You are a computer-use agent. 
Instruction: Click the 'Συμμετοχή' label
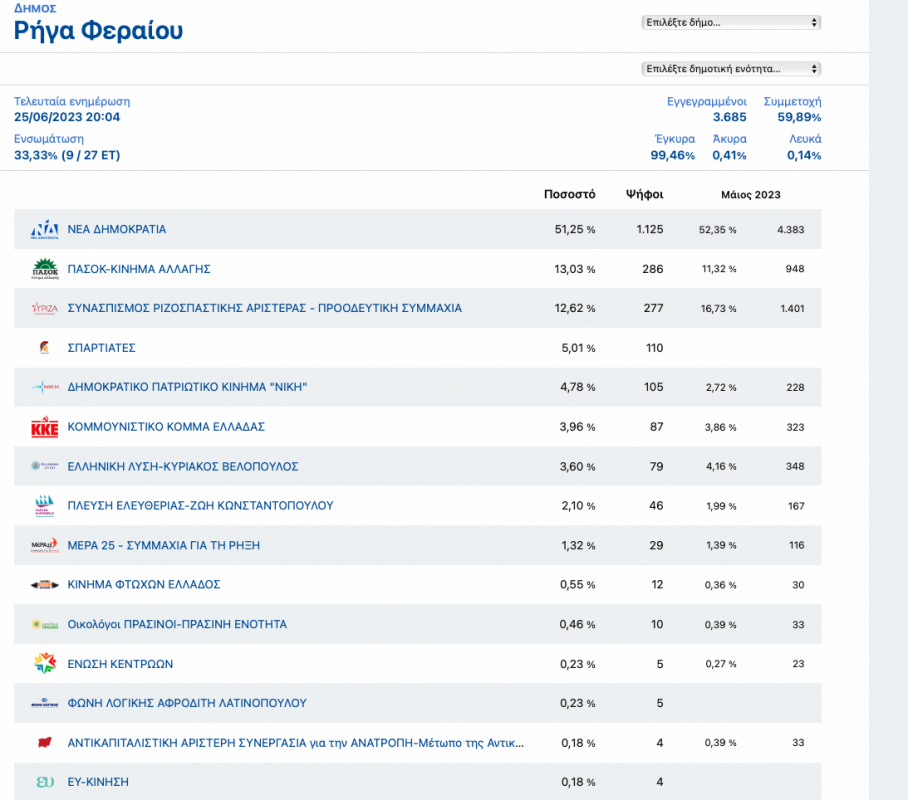point(792,101)
